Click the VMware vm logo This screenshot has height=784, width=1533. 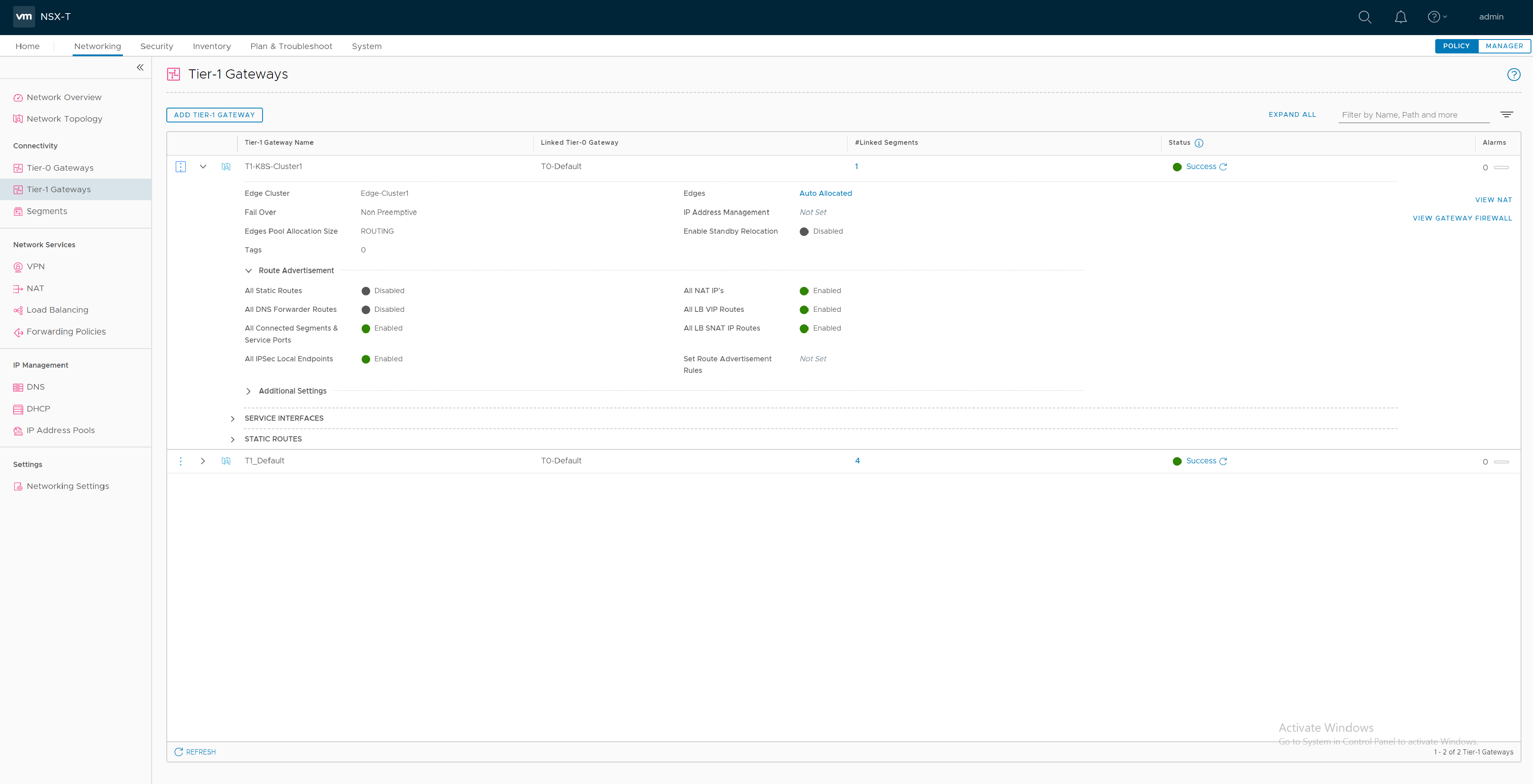pyautogui.click(x=24, y=17)
